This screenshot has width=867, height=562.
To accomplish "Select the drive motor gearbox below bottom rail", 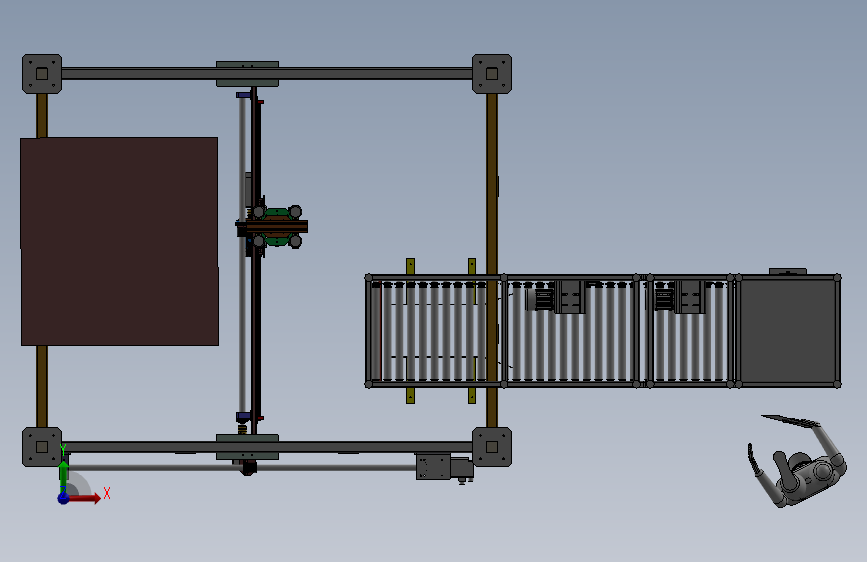I will 445,467.
